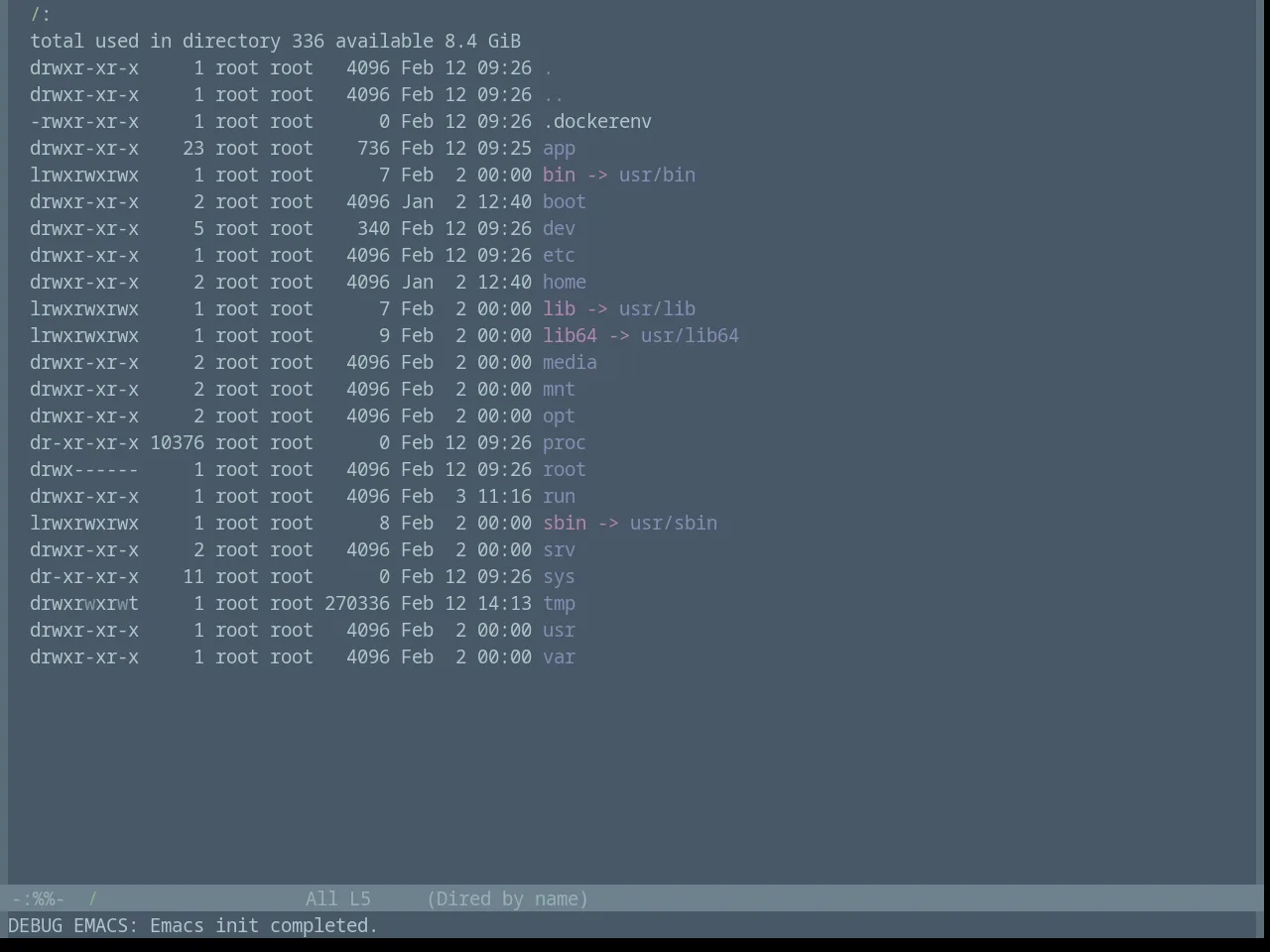Open the tmp directory entry
Screen dimensions: 1270x952
(x=559, y=604)
